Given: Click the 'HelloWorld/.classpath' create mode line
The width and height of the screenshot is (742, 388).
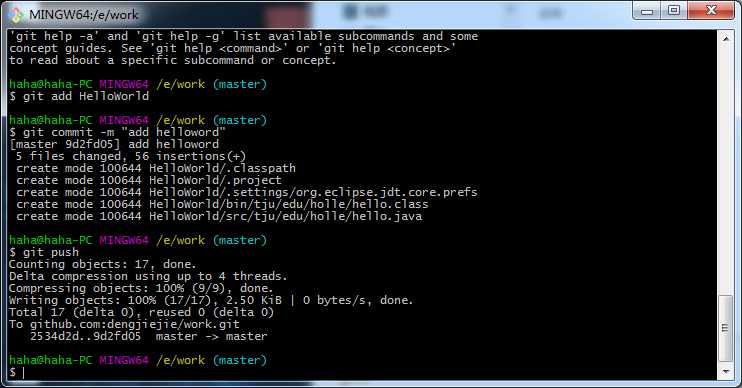Looking at the screenshot, I should click(x=156, y=168).
